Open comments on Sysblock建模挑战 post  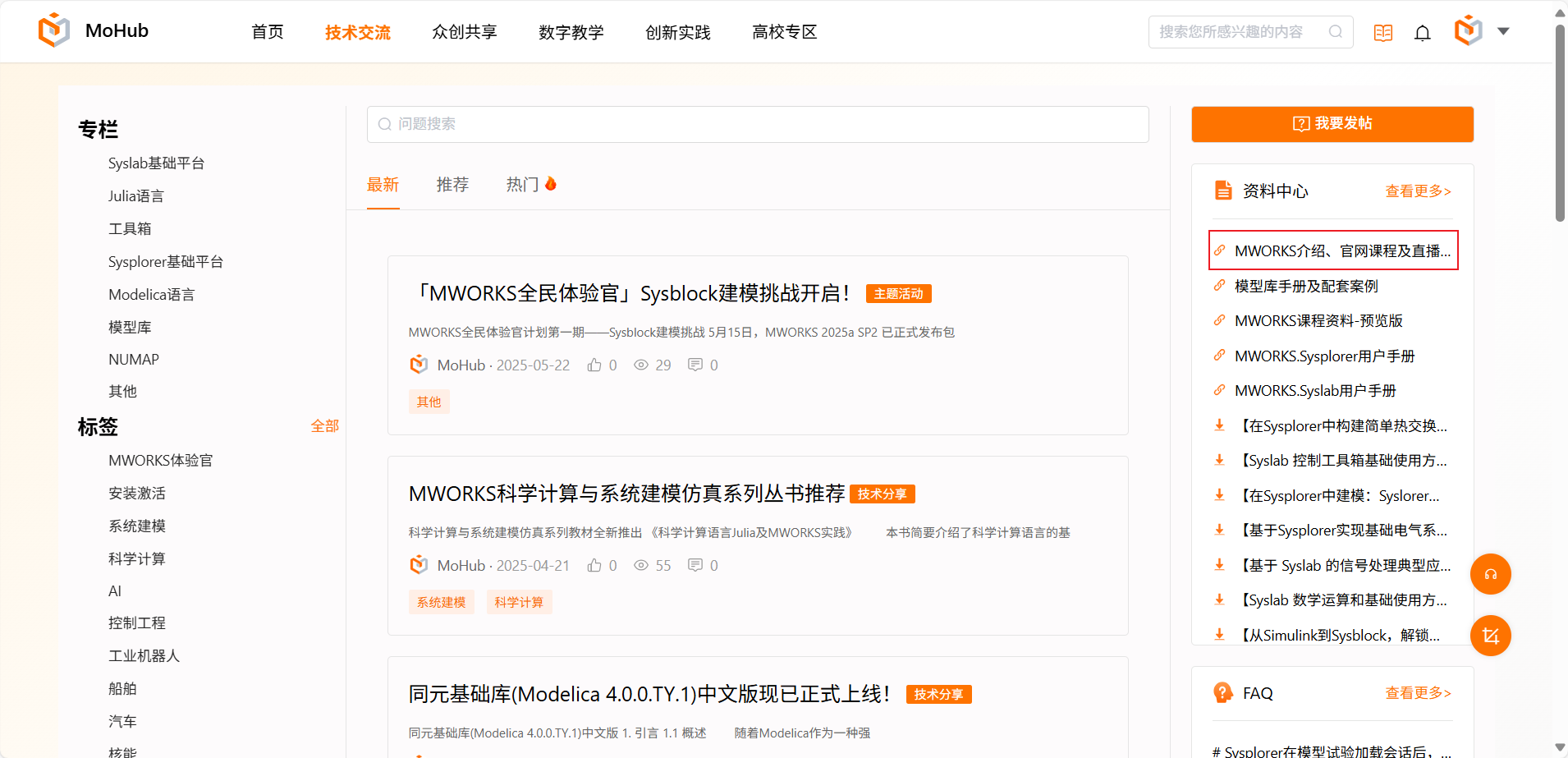coord(695,365)
